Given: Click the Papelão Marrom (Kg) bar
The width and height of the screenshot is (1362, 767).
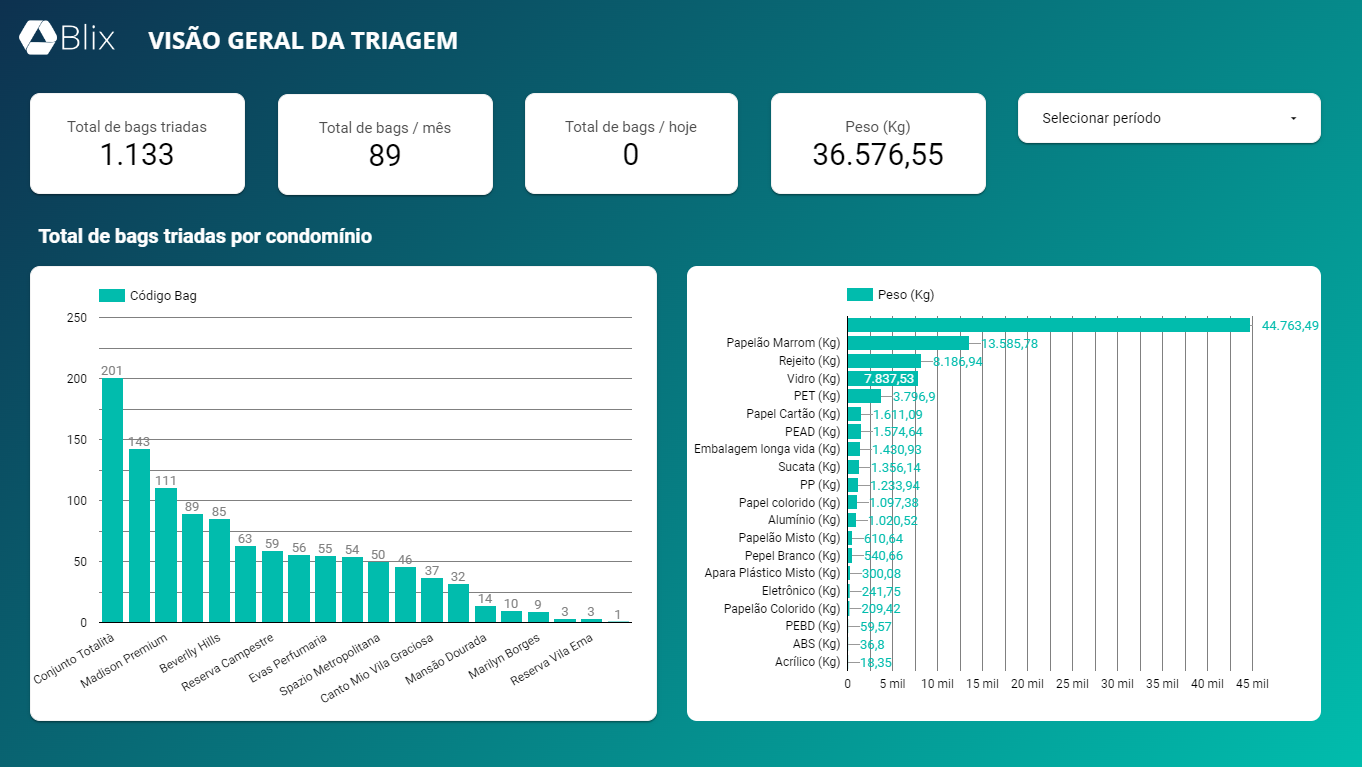Looking at the screenshot, I should pyautogui.click(x=909, y=343).
